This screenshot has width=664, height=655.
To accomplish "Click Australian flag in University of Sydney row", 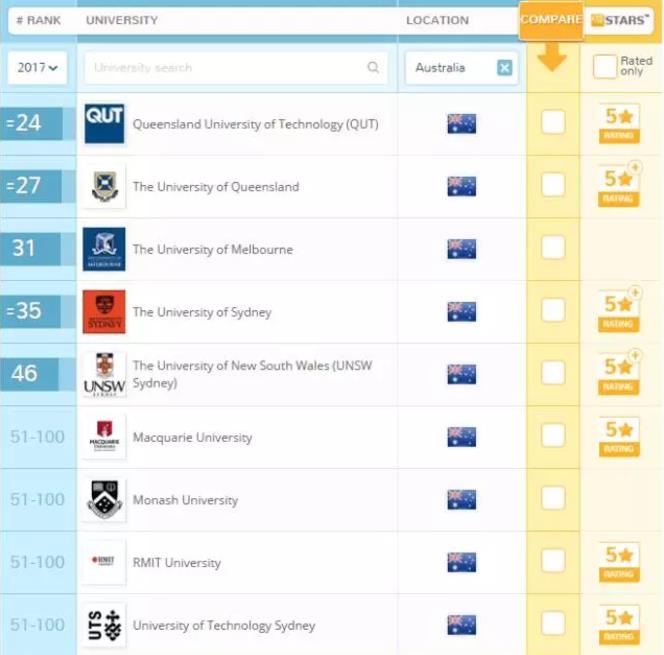I will (x=462, y=312).
